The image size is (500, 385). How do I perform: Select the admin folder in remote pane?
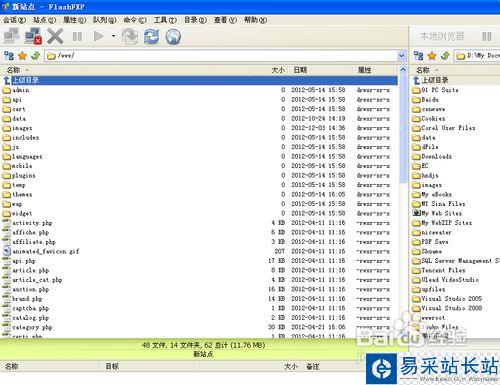click(21, 90)
